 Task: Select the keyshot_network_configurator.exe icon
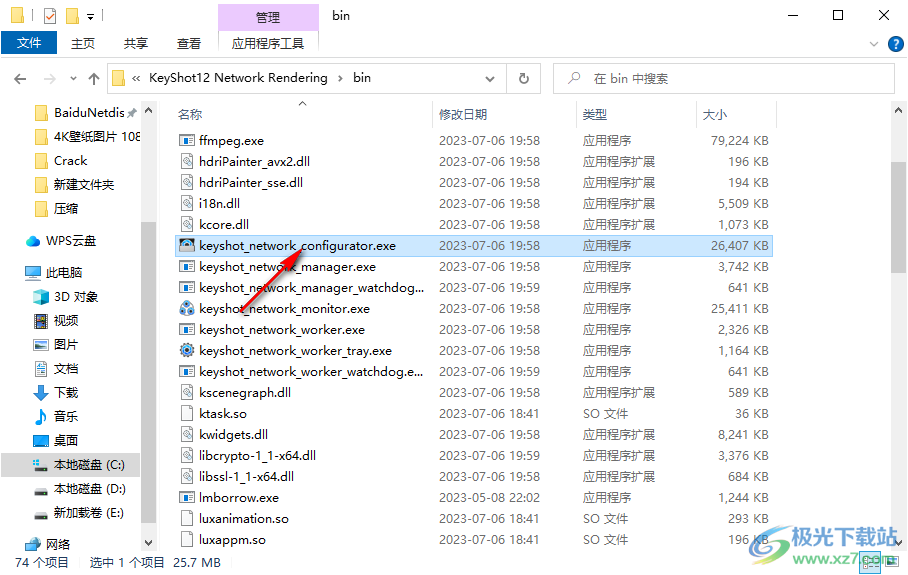(x=186, y=246)
